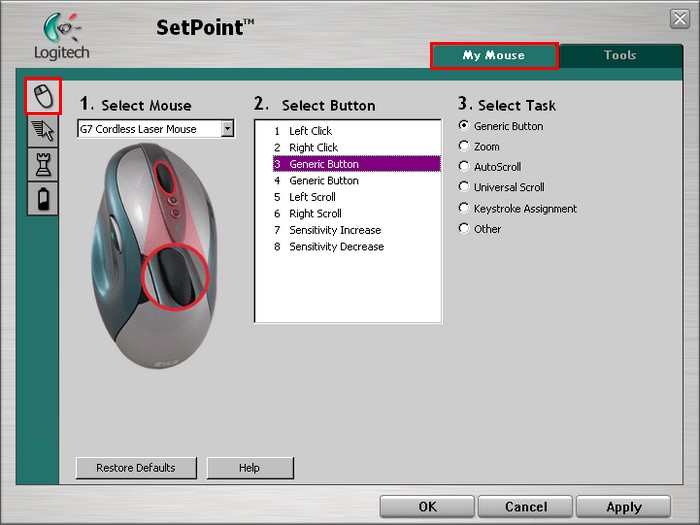Open the game settings chess rook icon
This screenshot has height=525, width=700.
[x=43, y=164]
